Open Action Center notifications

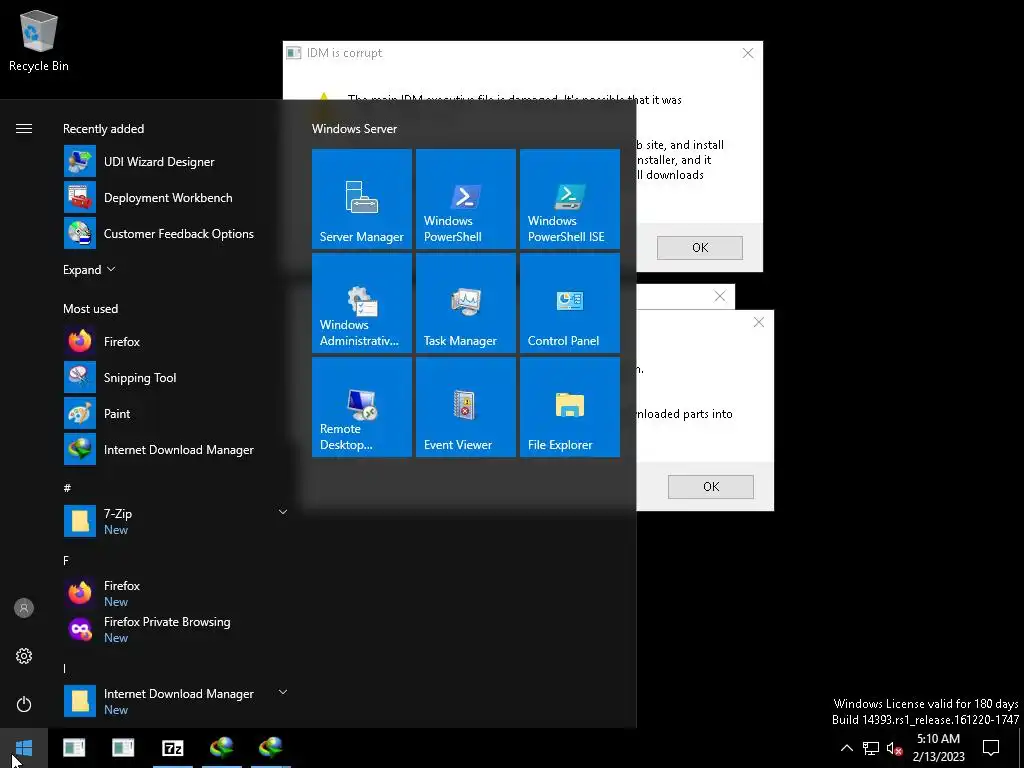click(x=991, y=748)
